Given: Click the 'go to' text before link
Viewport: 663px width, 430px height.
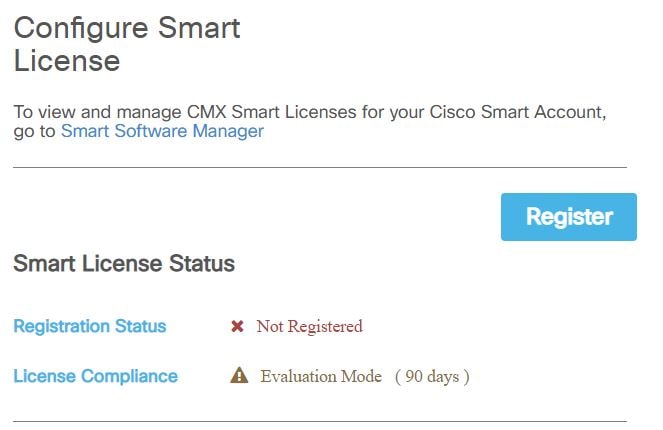Looking at the screenshot, I should [34, 131].
